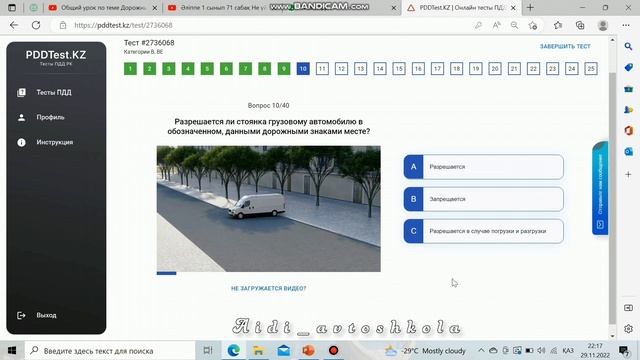Screen dimensions: 640x360
Task: Open new tab plus button
Action: coord(530,7)
